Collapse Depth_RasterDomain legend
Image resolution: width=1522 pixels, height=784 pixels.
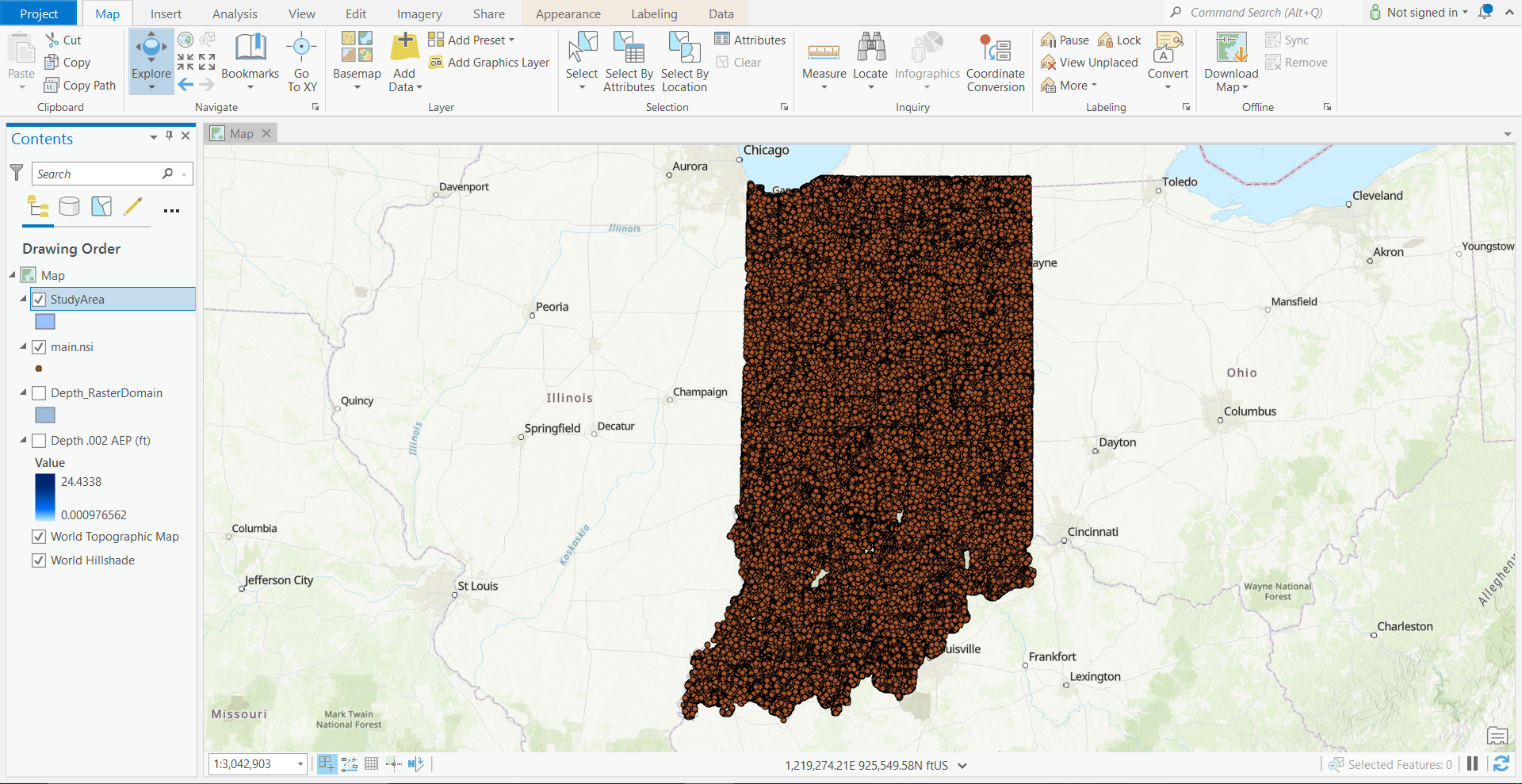(x=23, y=392)
